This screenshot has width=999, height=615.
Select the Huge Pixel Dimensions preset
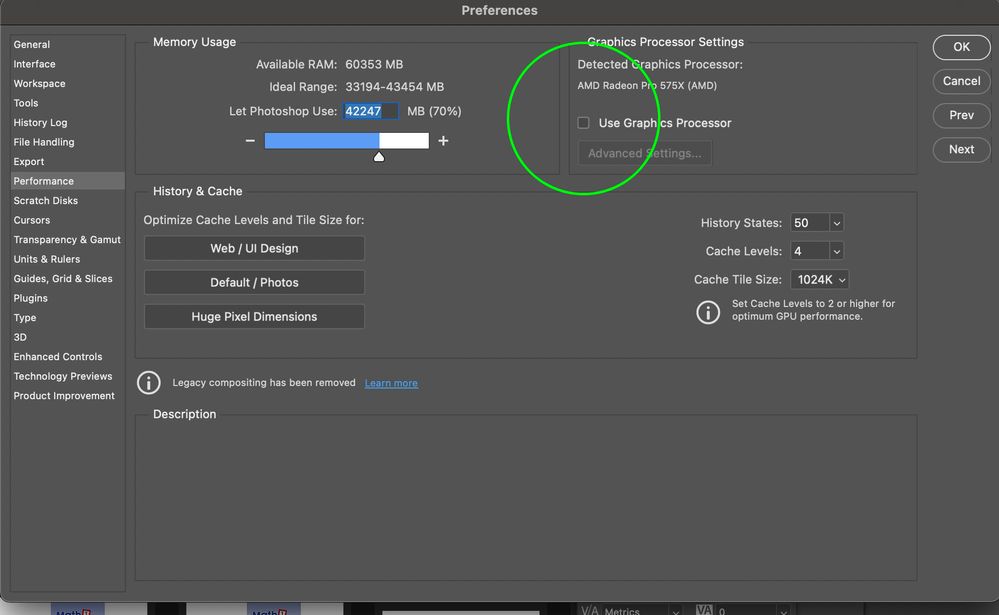pos(254,317)
